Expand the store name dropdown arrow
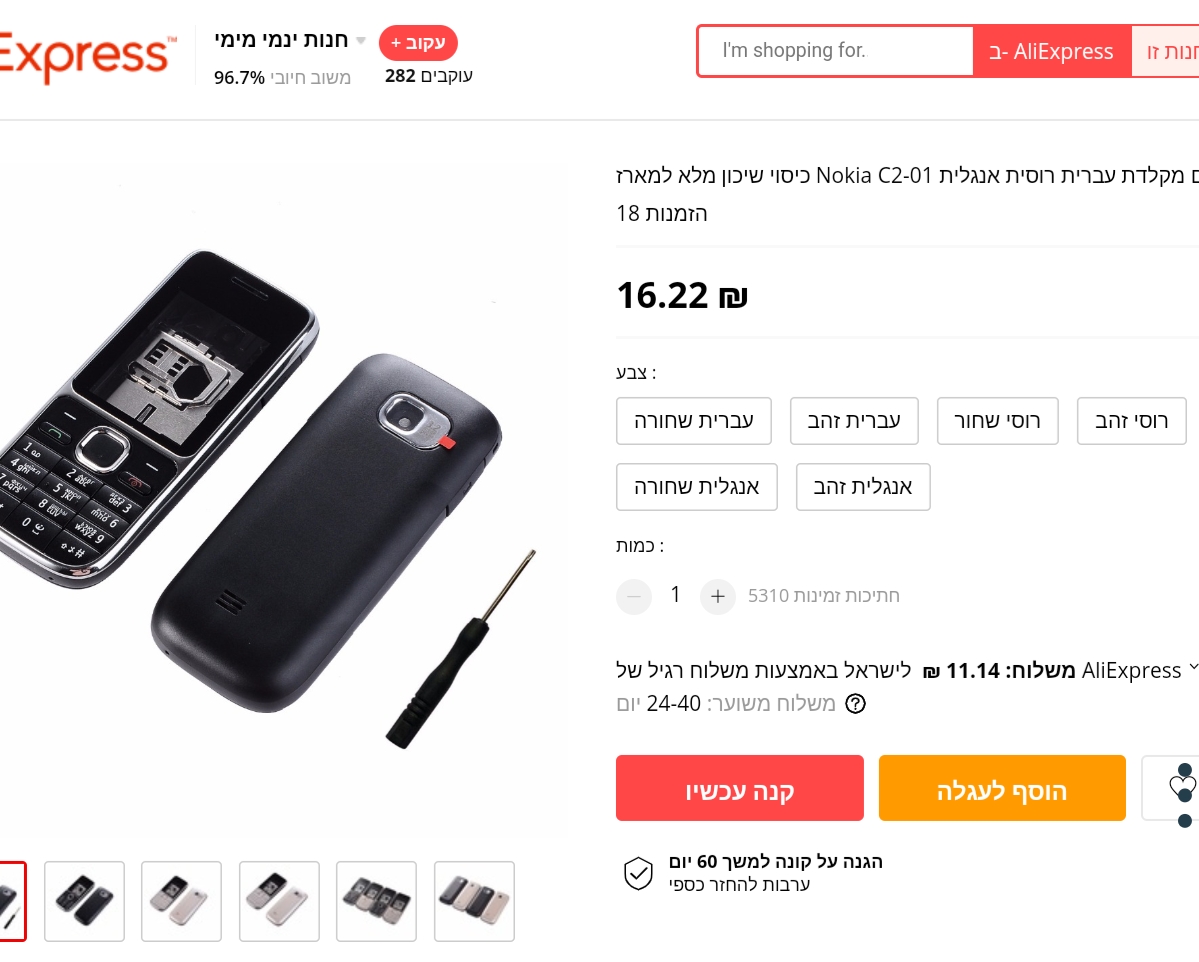1199x962 pixels. tap(361, 41)
